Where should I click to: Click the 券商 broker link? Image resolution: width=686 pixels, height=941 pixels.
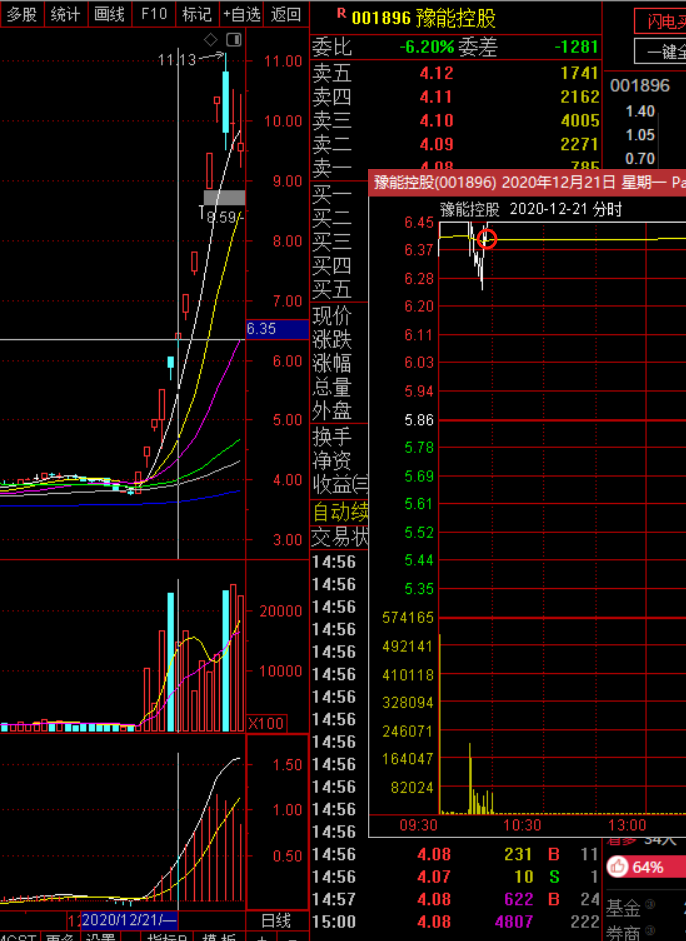click(623, 933)
